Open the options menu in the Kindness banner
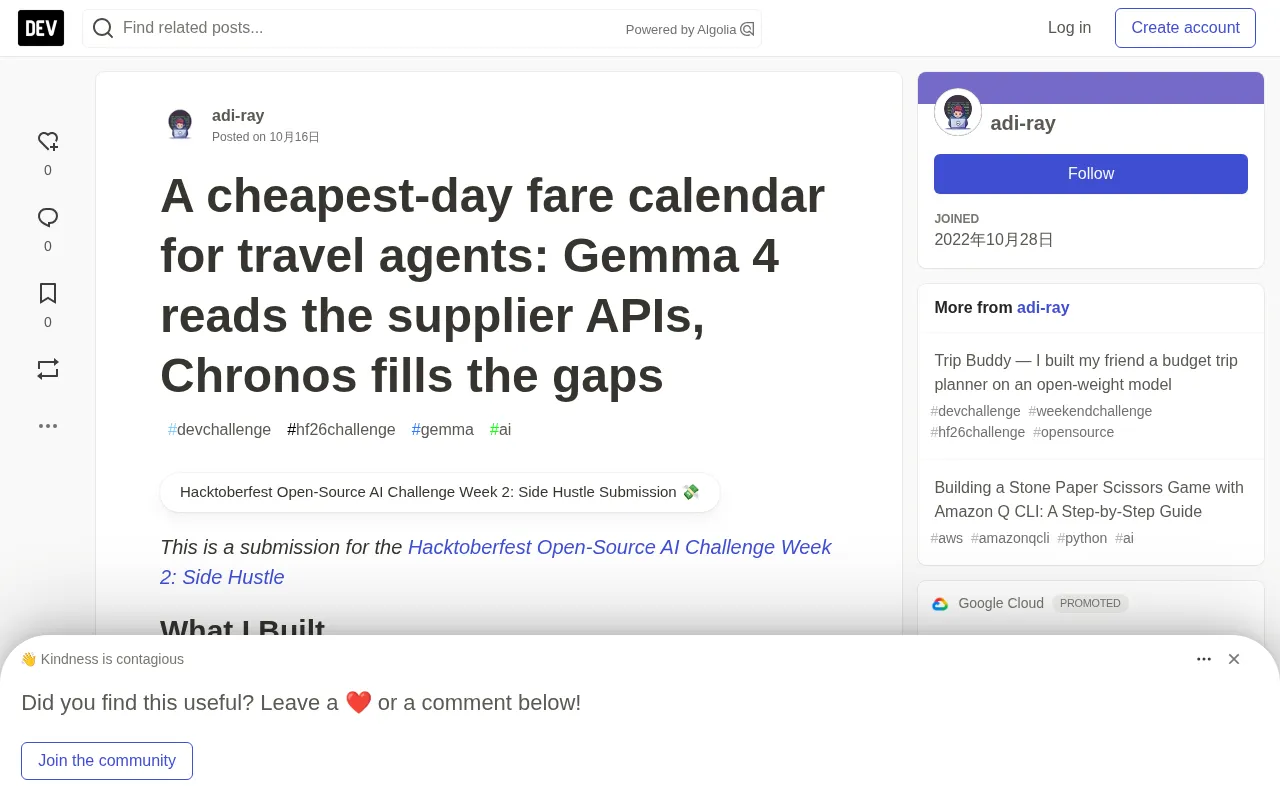1280x800 pixels. [x=1204, y=659]
